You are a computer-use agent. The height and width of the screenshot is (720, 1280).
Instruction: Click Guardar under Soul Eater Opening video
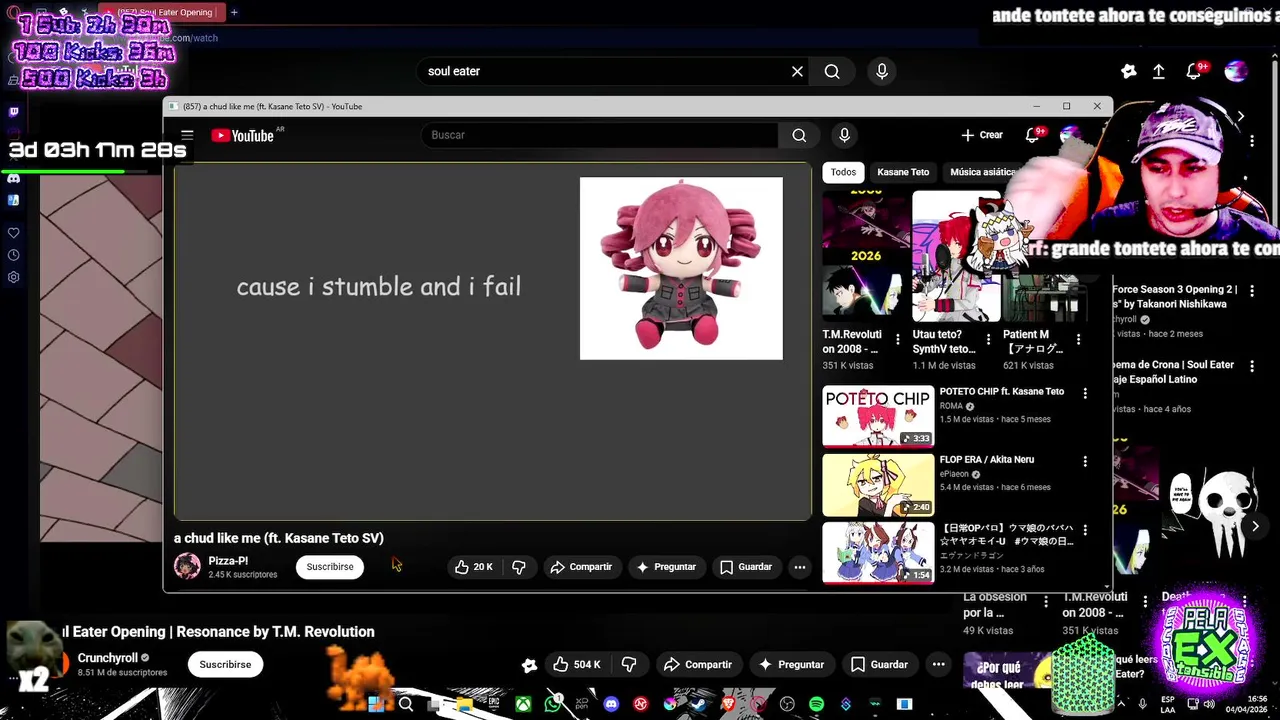pyautogui.click(x=879, y=664)
